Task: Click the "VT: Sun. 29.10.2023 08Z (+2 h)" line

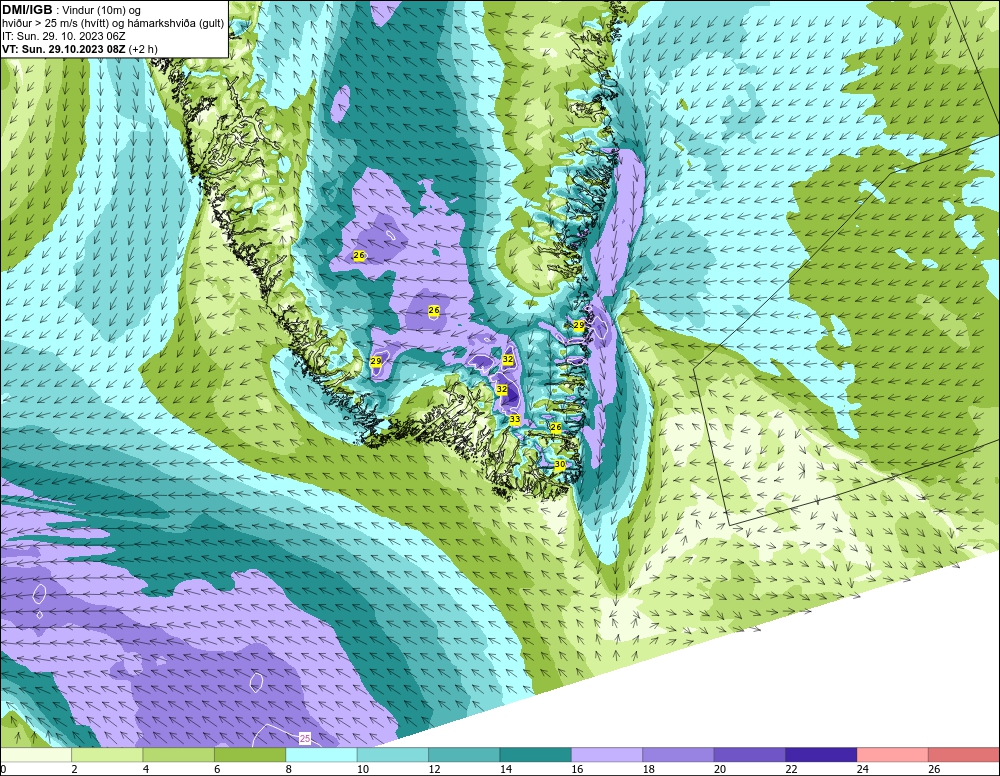Action: [80, 49]
